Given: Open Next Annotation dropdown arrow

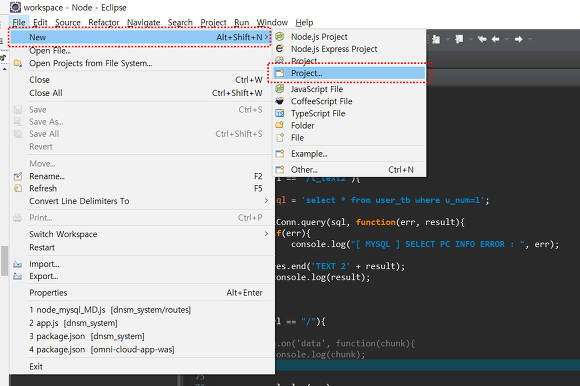Looking at the screenshot, I should click(x=448, y=39).
